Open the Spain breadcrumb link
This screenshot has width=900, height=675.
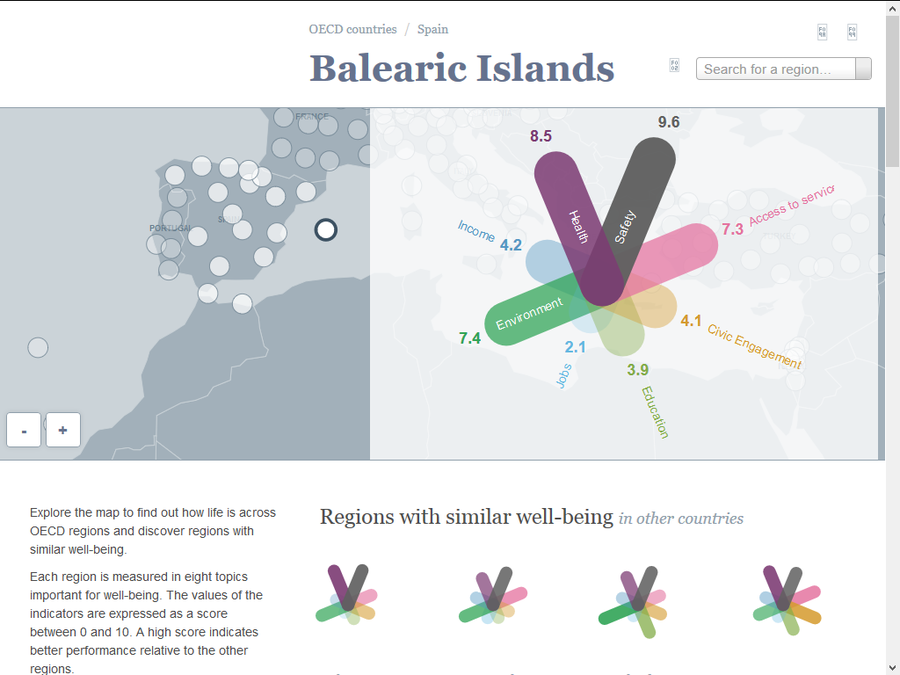(x=432, y=29)
